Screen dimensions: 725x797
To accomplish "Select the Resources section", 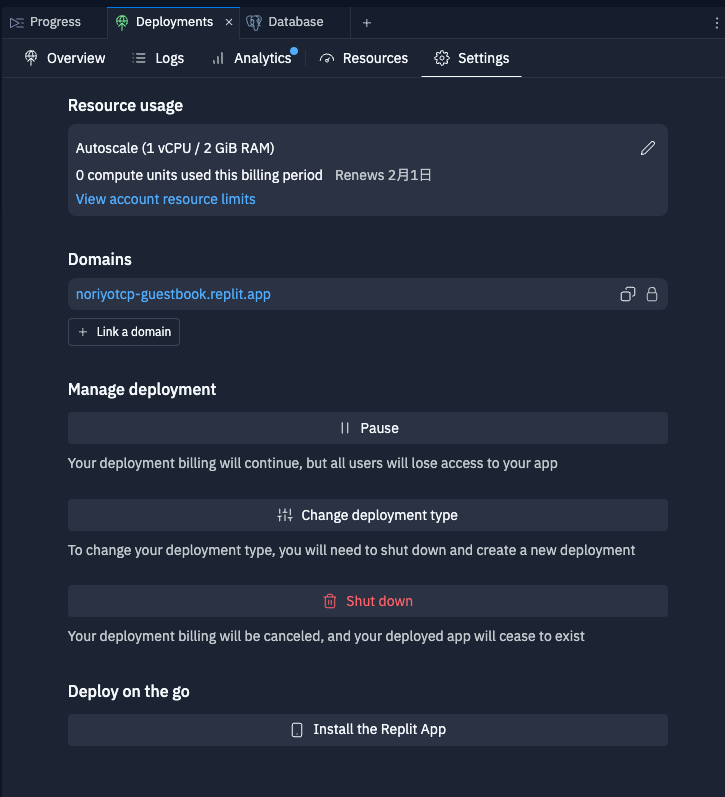I will click(x=364, y=58).
